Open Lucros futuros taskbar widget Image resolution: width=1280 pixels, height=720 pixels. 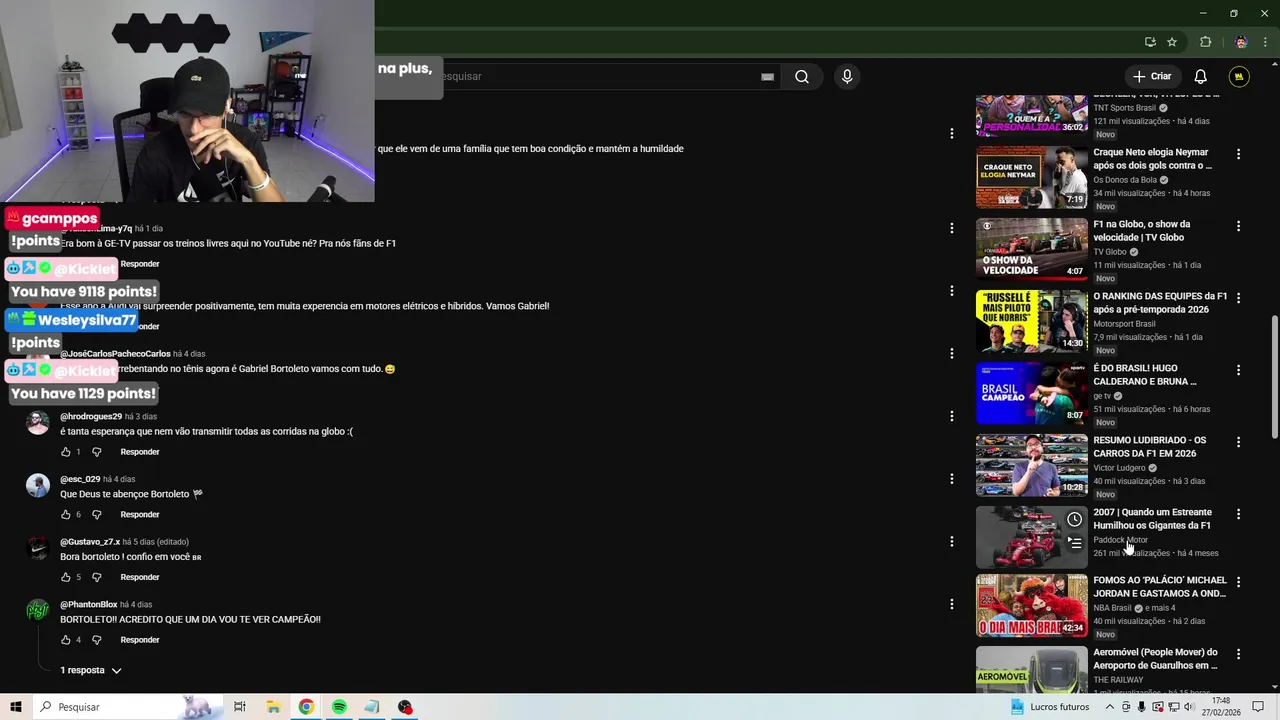(x=1049, y=707)
